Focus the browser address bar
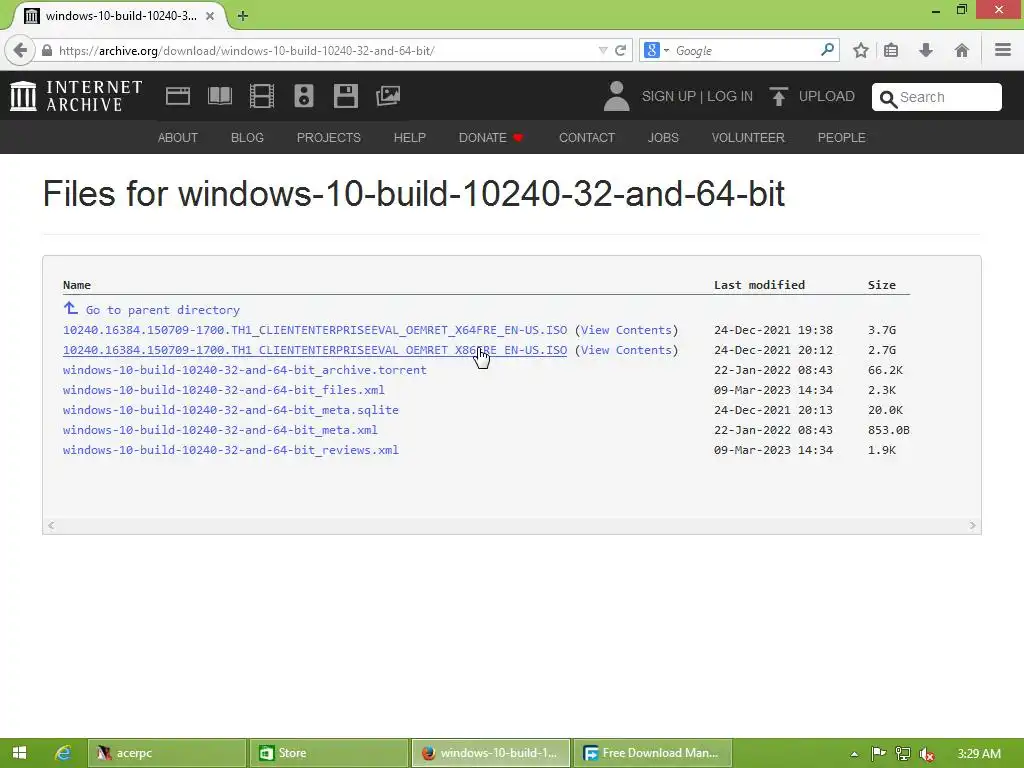The width and height of the screenshot is (1024, 768). tap(327, 50)
